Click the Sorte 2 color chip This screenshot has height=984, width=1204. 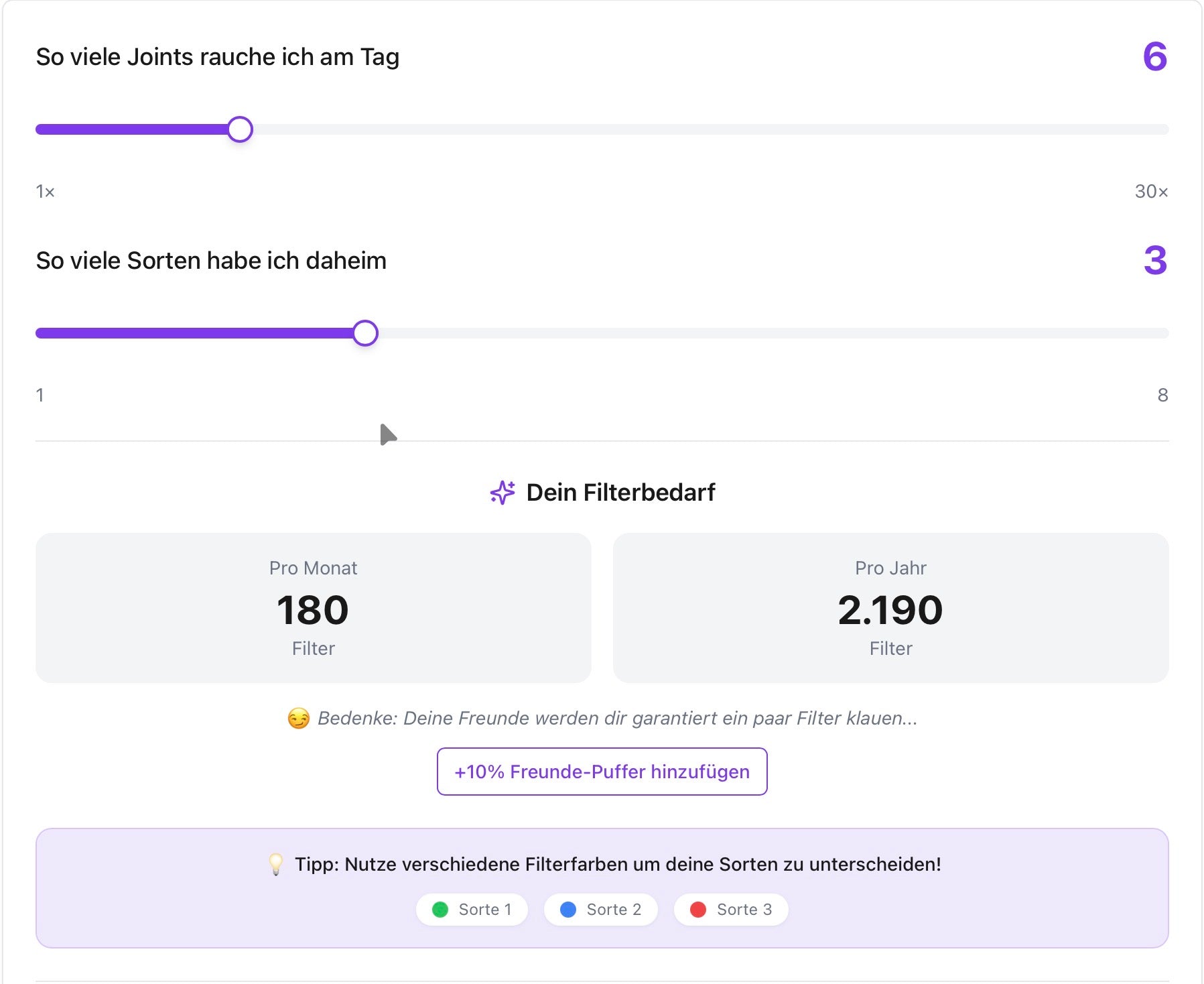(600, 910)
